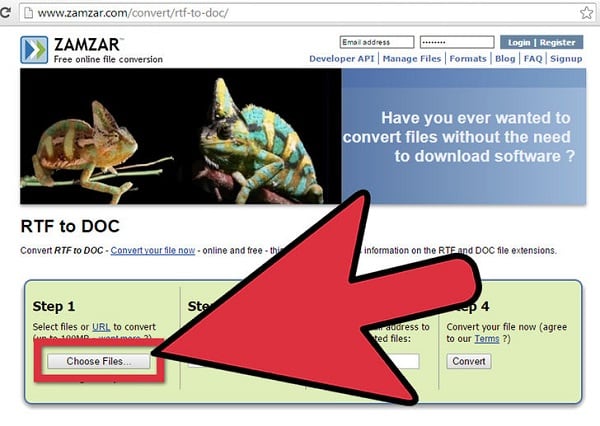Image resolution: width=600 pixels, height=426 pixels.
Task: Follow the 'Convert your file now' link
Action: 153,251
